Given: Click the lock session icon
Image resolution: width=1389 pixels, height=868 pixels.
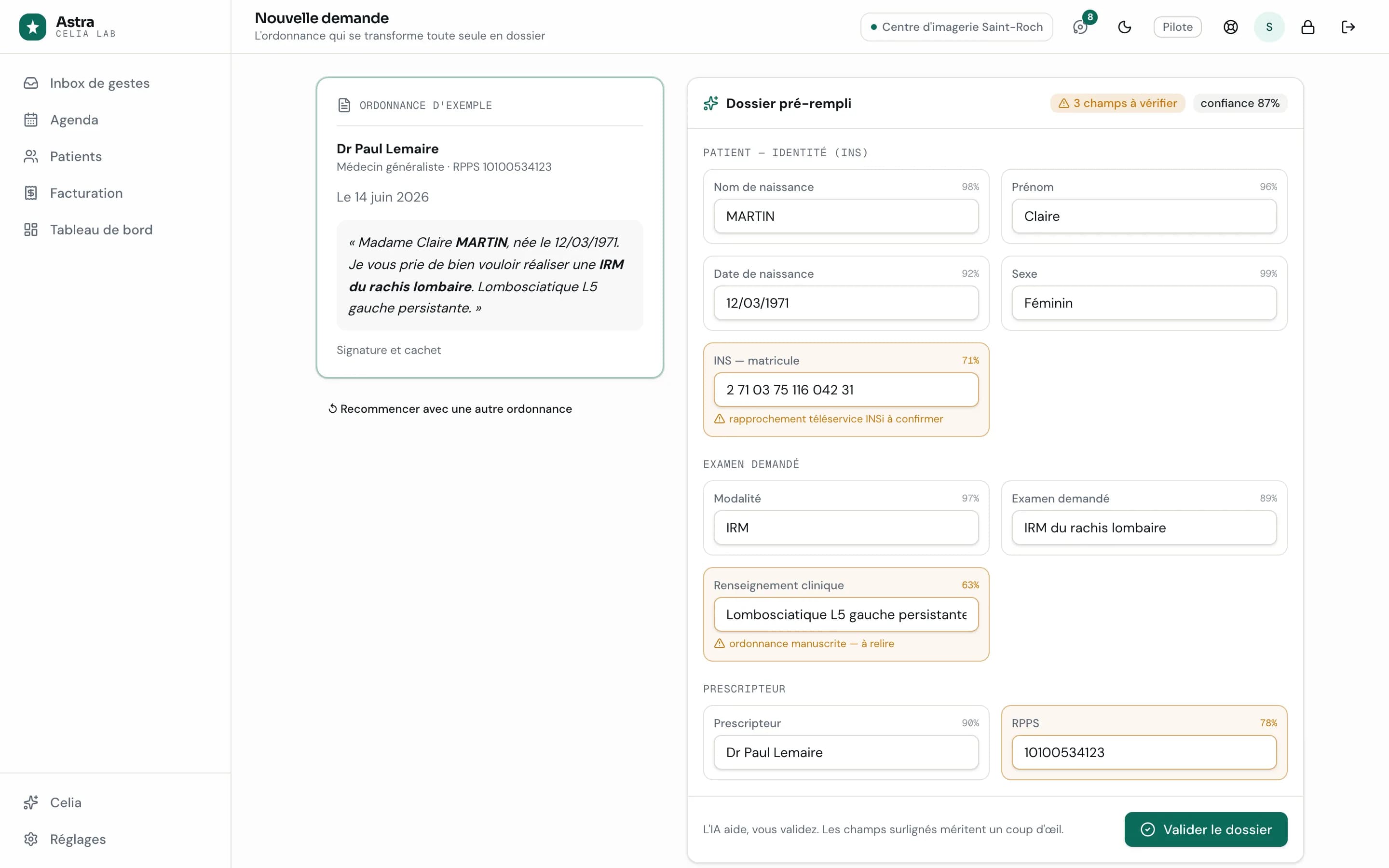Looking at the screenshot, I should (x=1307, y=27).
